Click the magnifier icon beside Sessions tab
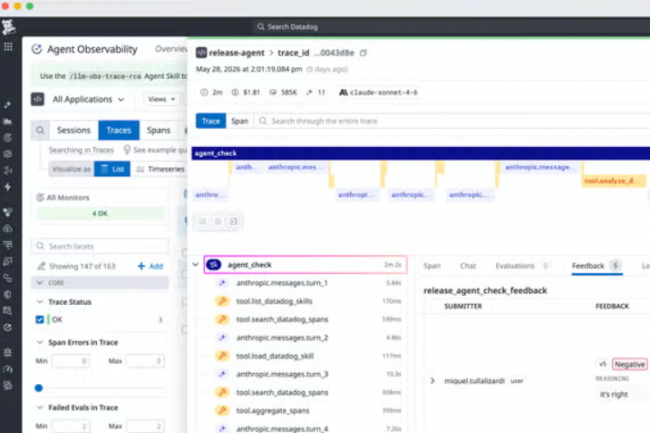650x433 pixels. pyautogui.click(x=40, y=131)
